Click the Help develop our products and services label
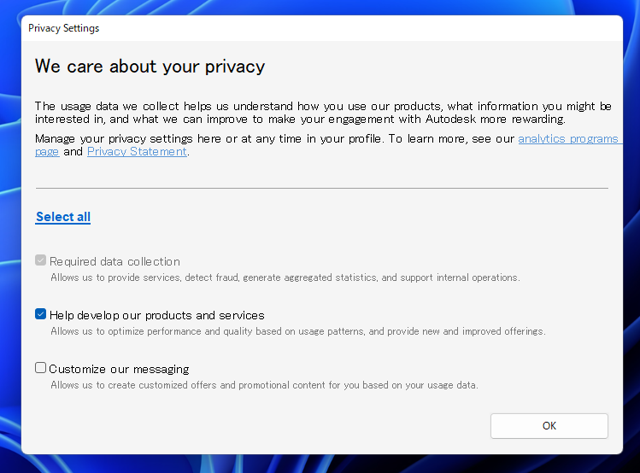This screenshot has width=640, height=473. (157, 315)
